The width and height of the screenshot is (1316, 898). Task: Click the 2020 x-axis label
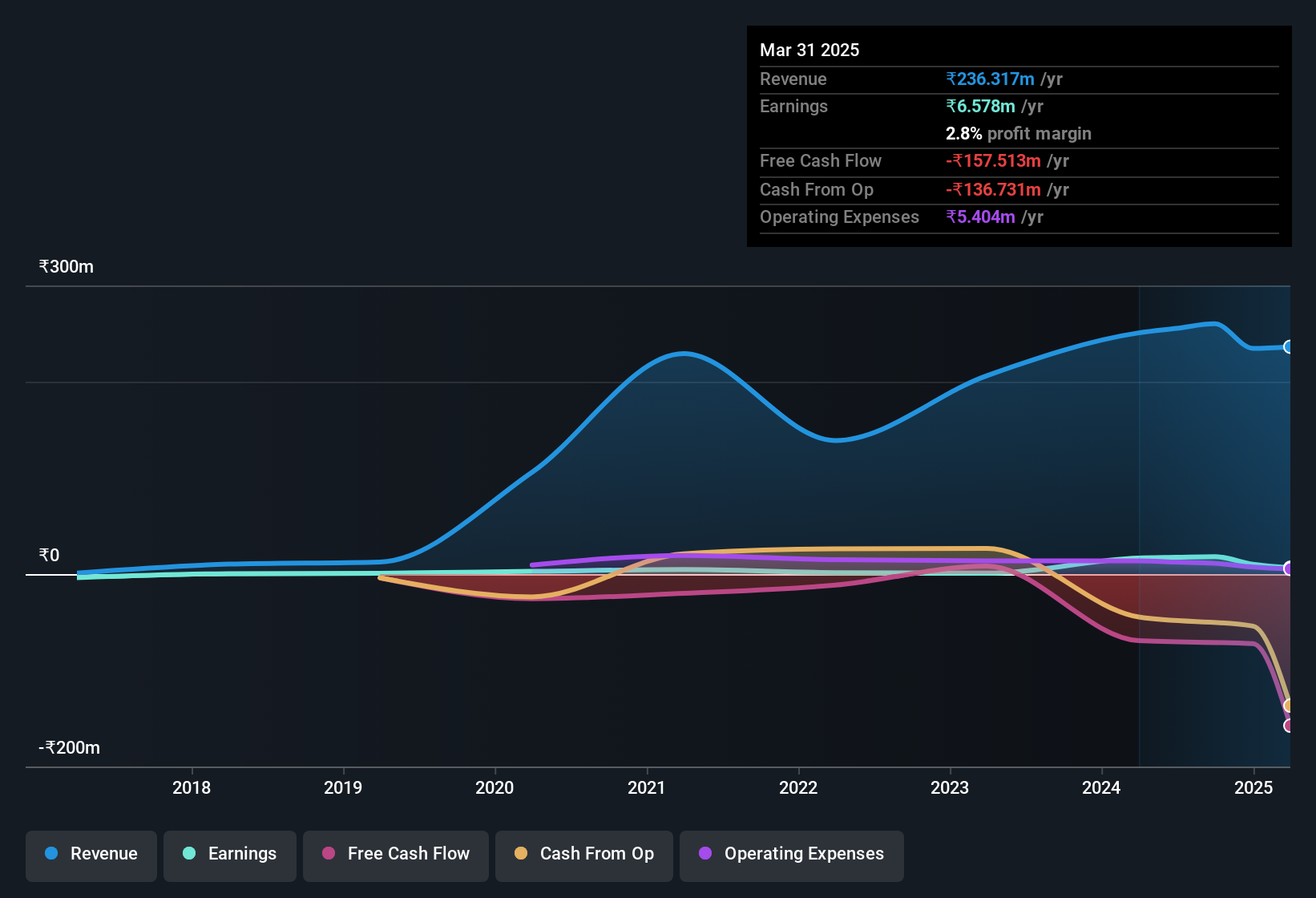click(x=495, y=788)
